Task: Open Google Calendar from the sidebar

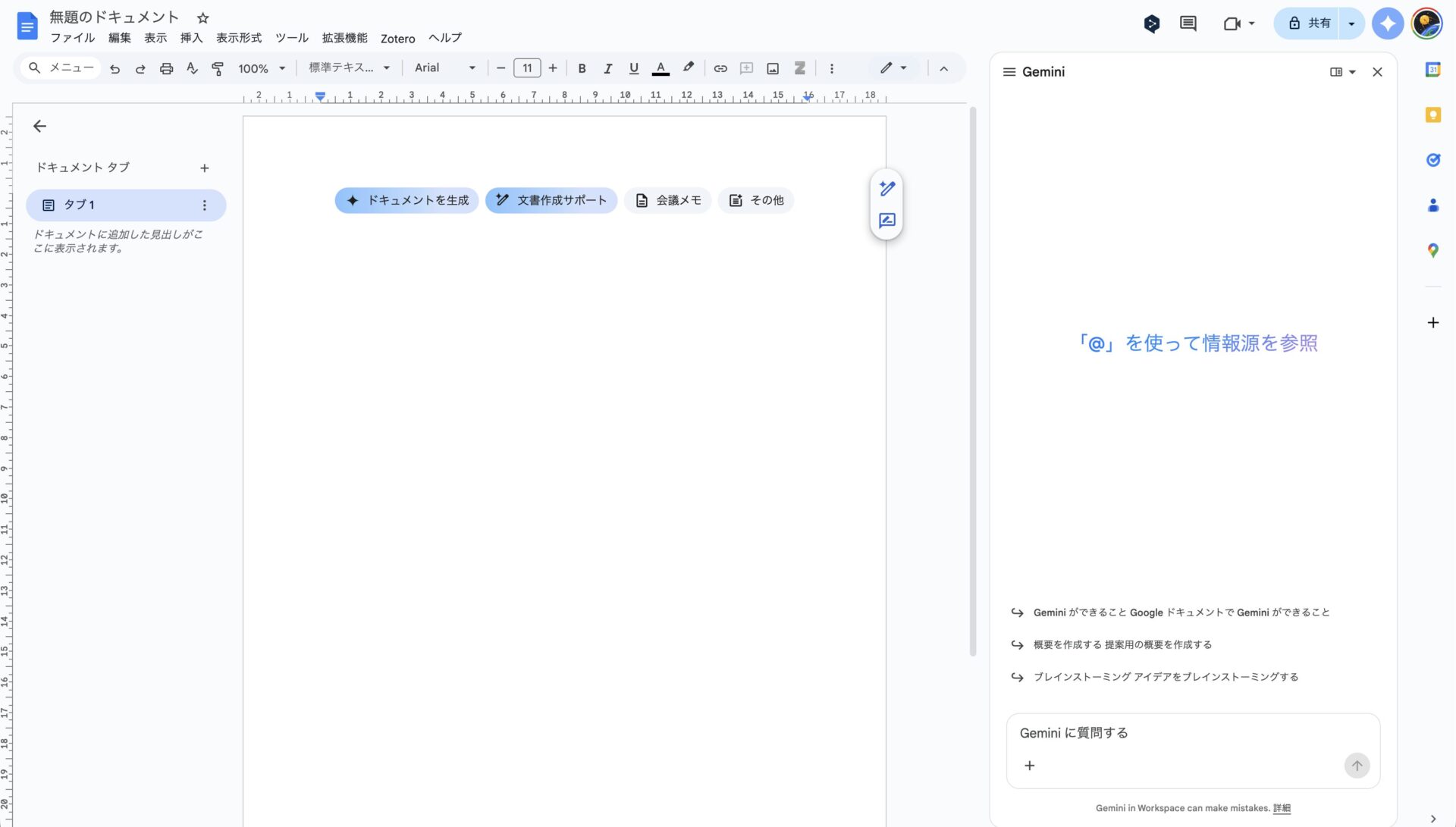Action: pos(1433,69)
